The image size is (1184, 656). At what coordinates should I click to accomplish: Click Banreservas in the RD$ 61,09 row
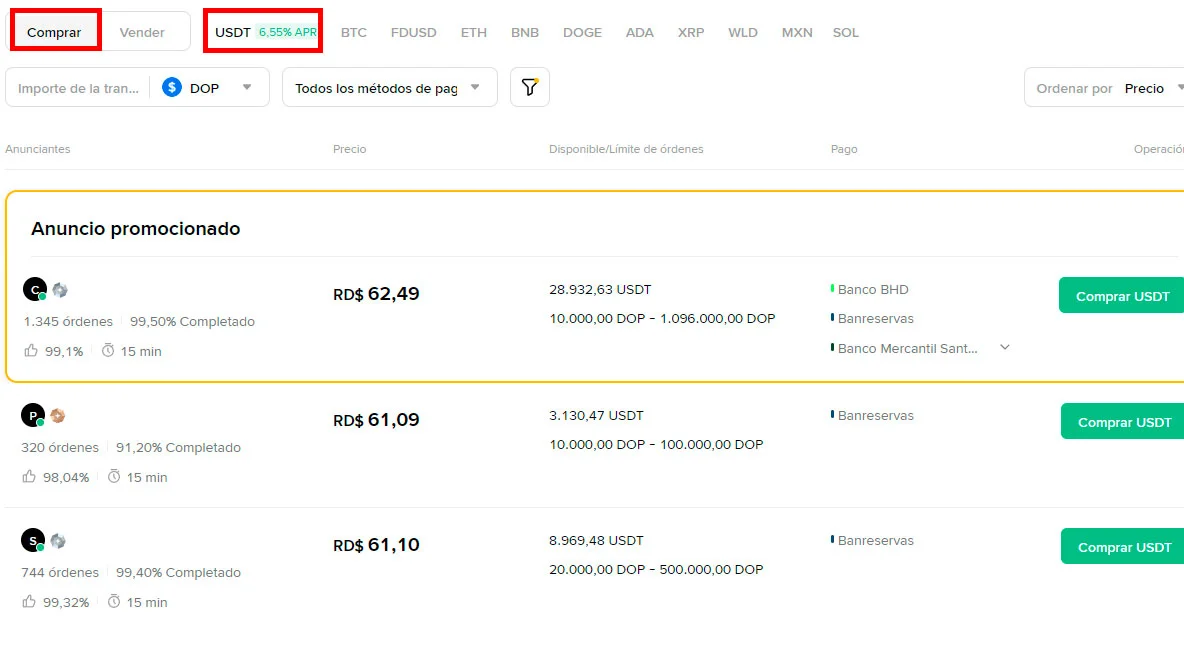coord(875,415)
